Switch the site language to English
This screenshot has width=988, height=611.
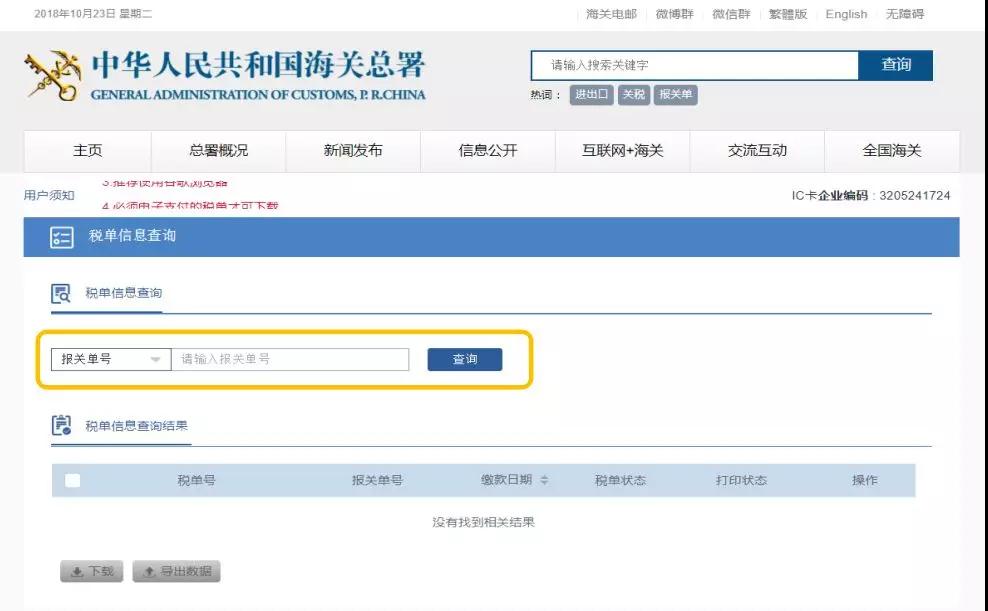(846, 14)
